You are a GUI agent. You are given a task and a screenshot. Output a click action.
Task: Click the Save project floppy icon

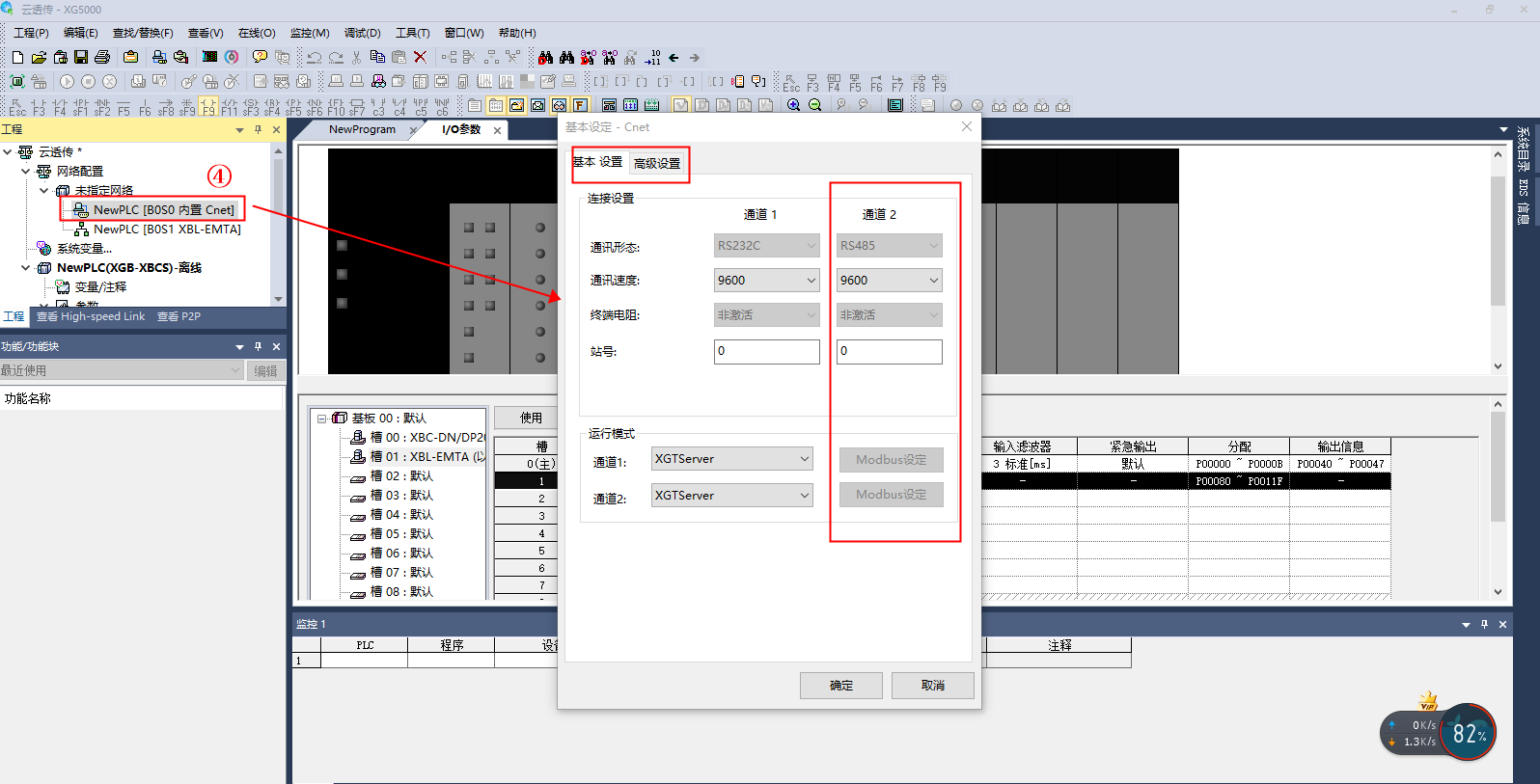[x=81, y=57]
